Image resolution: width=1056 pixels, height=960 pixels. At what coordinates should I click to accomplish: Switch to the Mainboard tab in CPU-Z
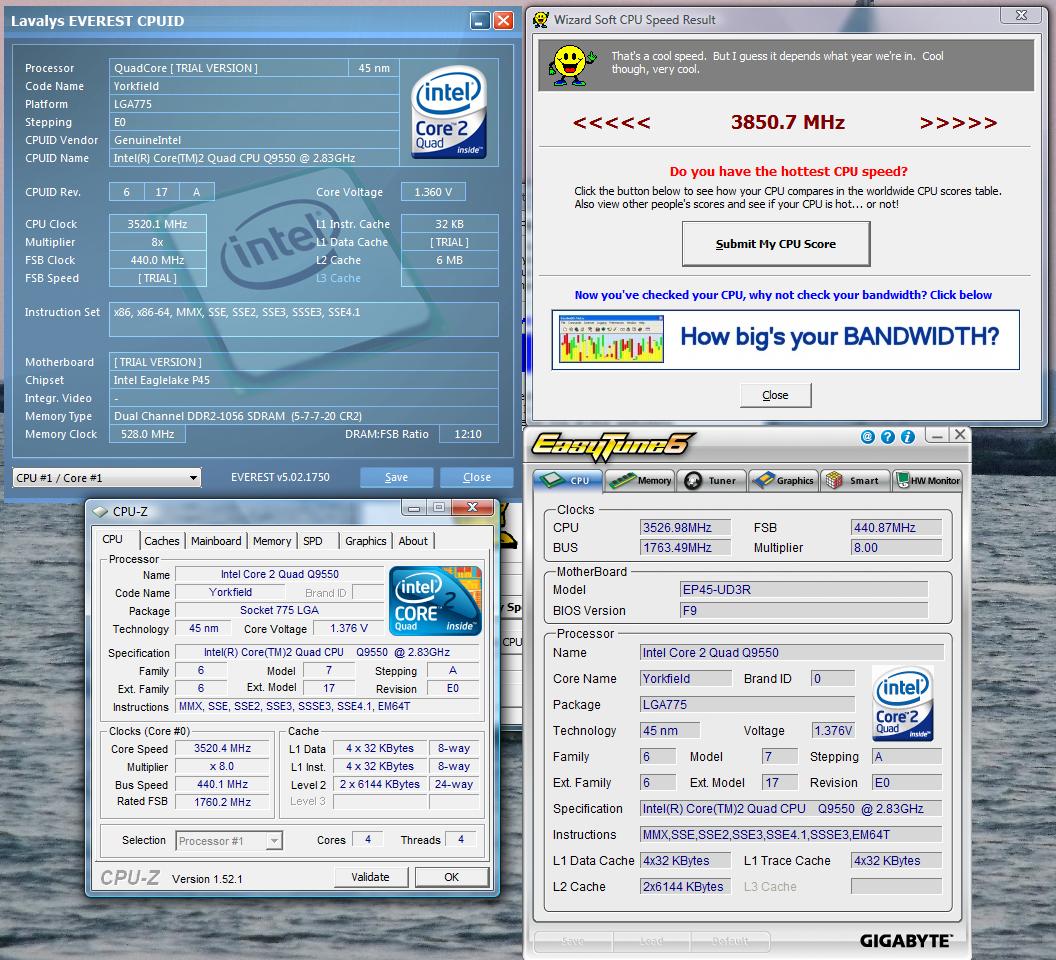pyautogui.click(x=216, y=541)
